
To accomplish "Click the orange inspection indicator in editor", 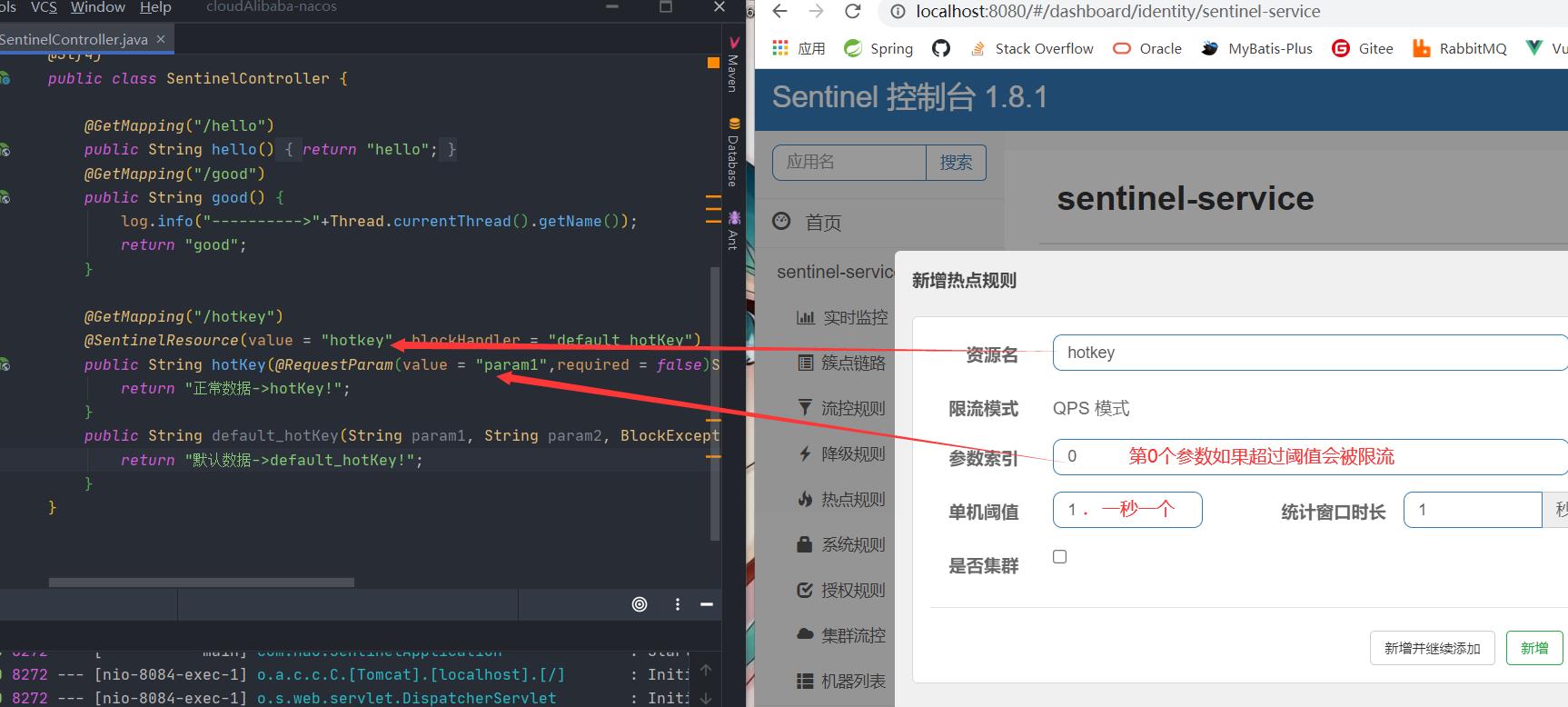I will click(x=713, y=62).
